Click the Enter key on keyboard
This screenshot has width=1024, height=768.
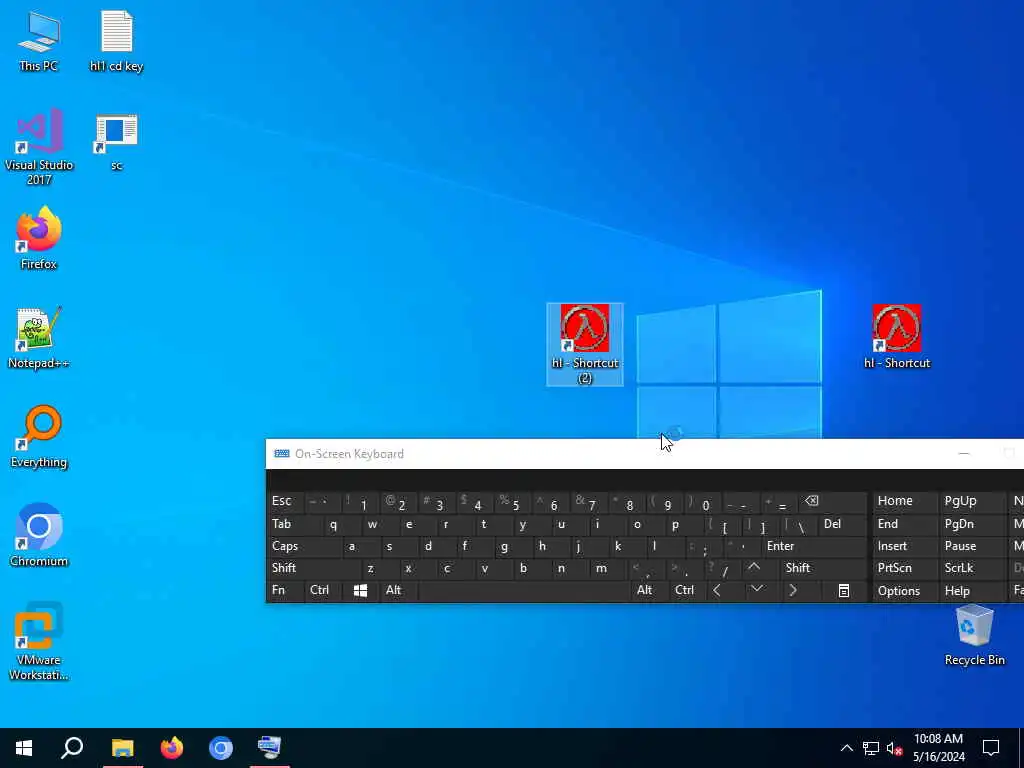click(x=814, y=546)
